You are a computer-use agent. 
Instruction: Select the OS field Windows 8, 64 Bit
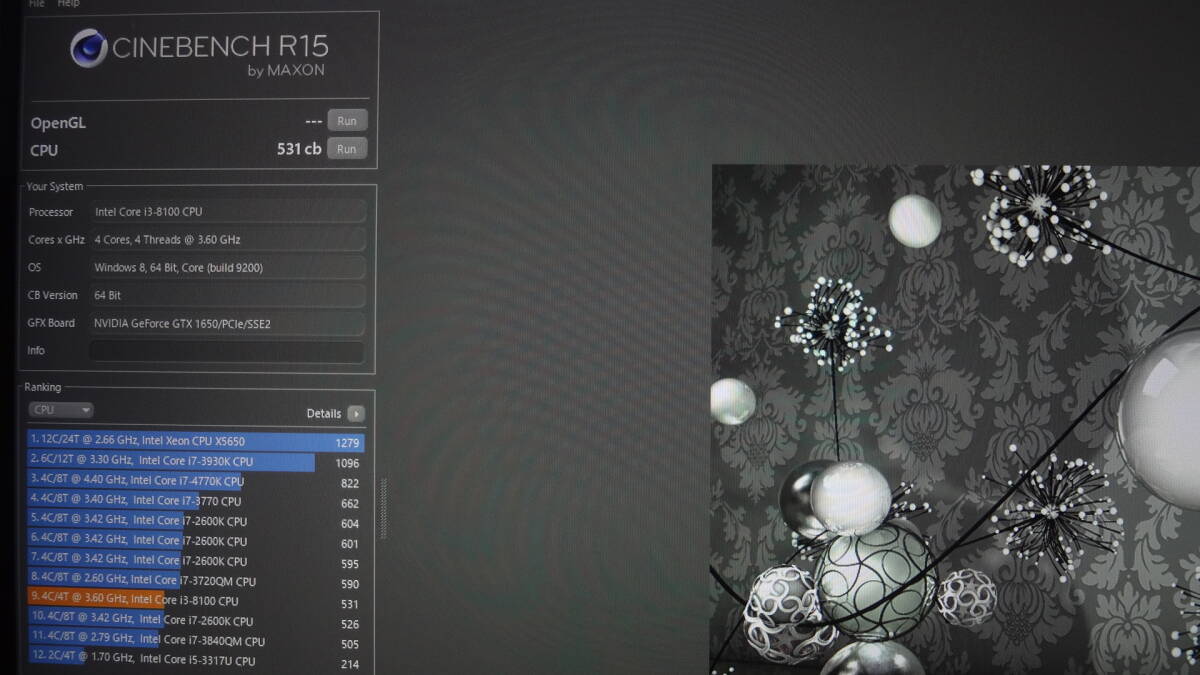(x=227, y=268)
